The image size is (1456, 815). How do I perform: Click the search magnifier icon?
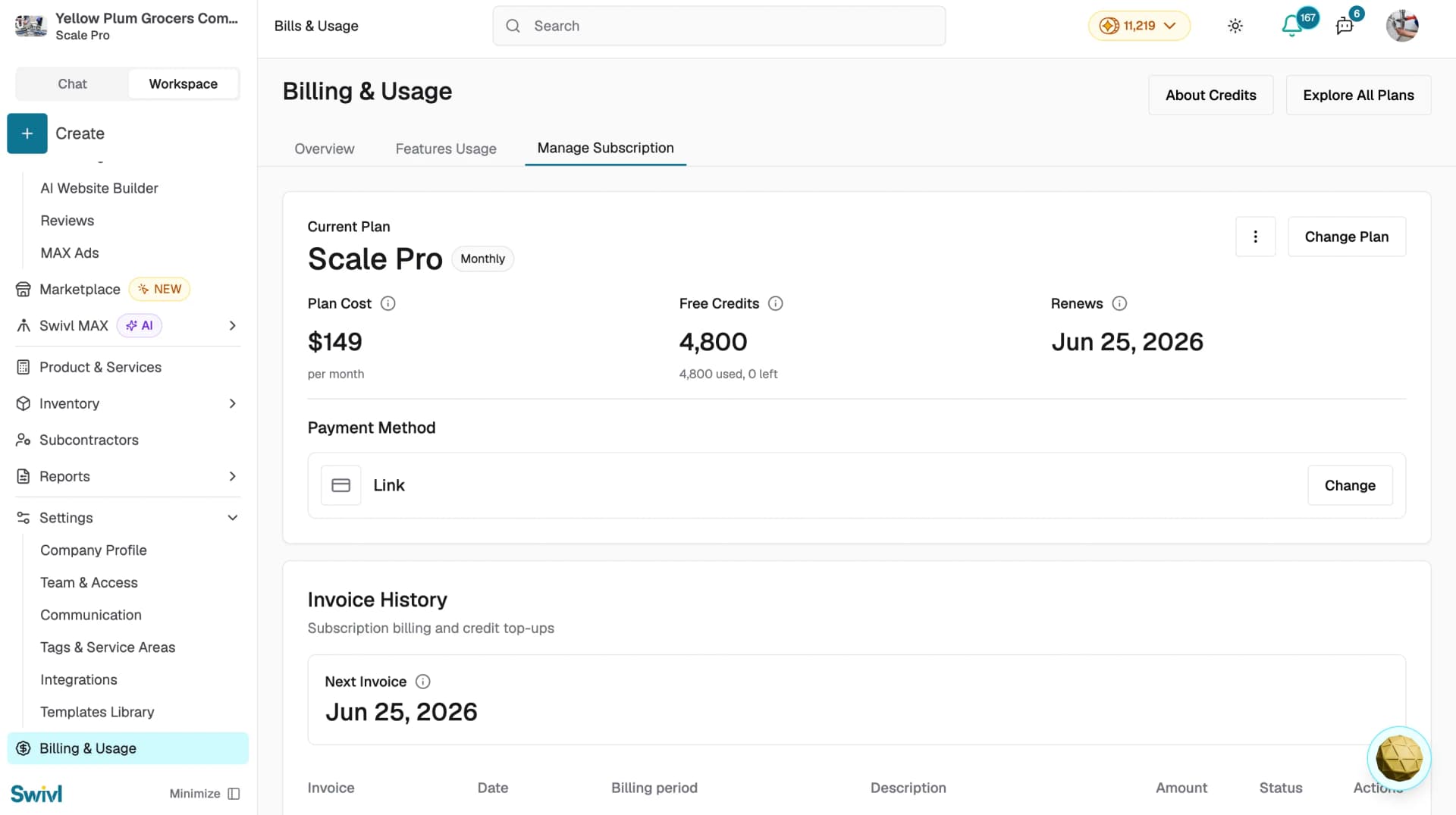point(513,26)
